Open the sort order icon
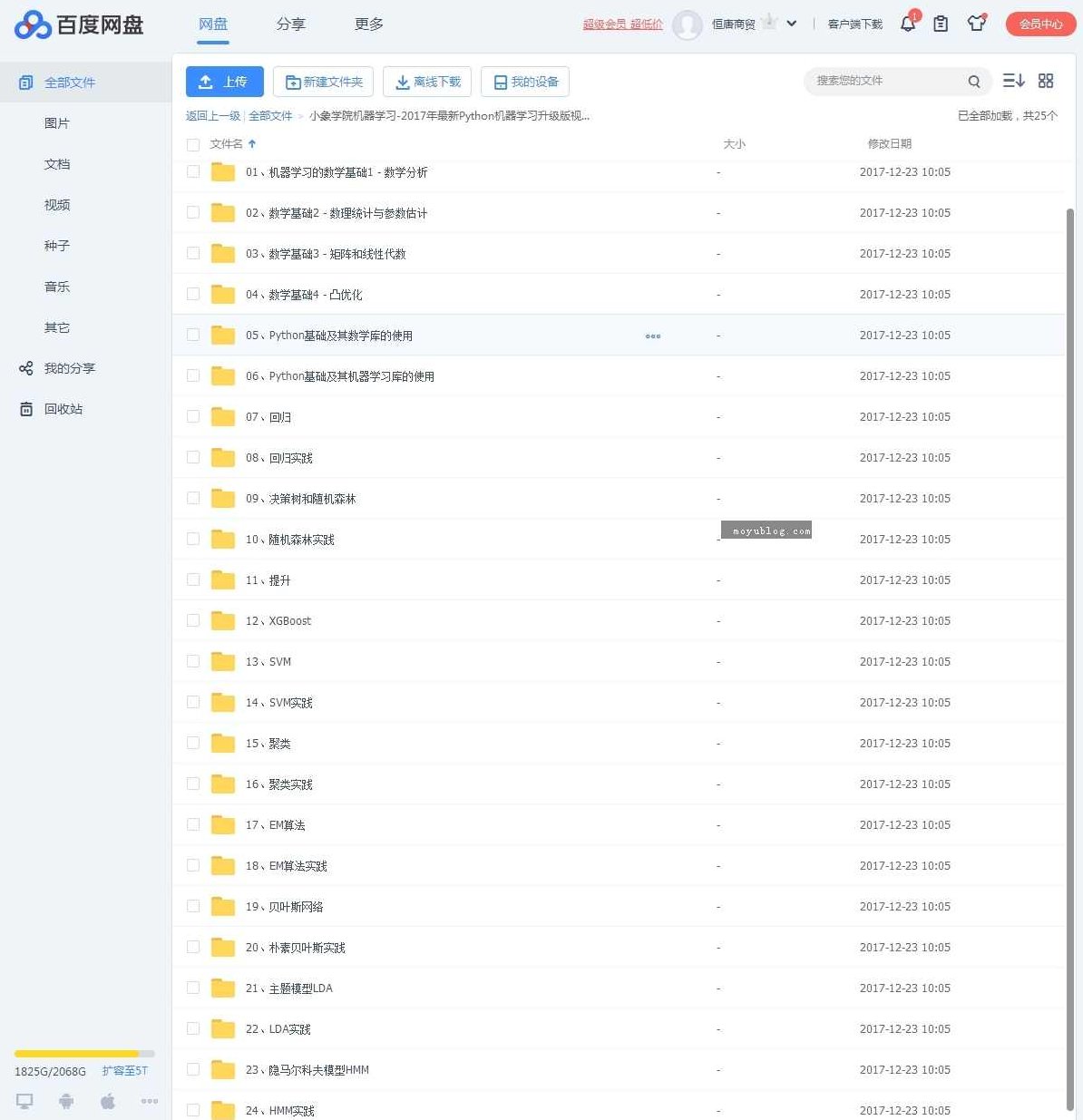This screenshot has height=1120, width=1083. 1013,81
